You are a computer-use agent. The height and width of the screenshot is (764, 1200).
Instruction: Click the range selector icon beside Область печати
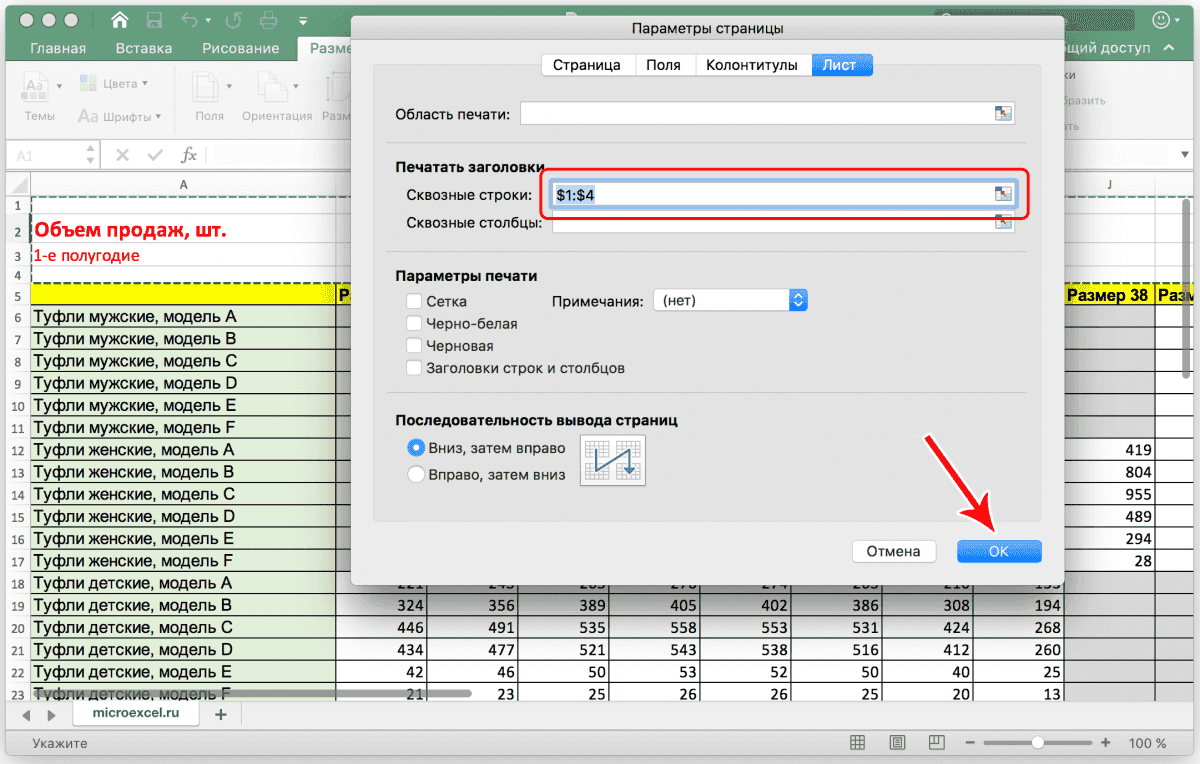[1003, 113]
